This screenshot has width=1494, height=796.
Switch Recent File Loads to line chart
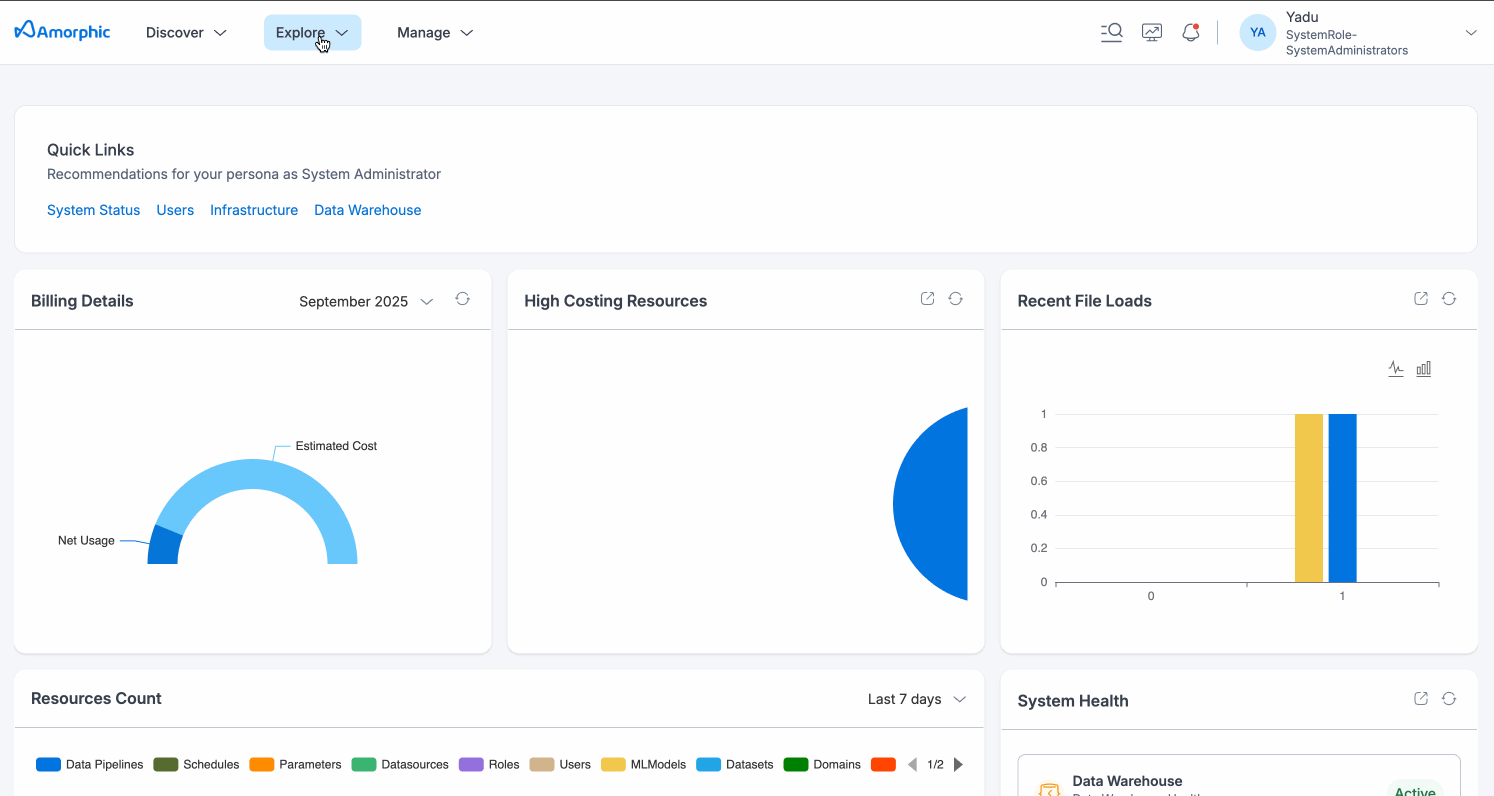coord(1396,369)
